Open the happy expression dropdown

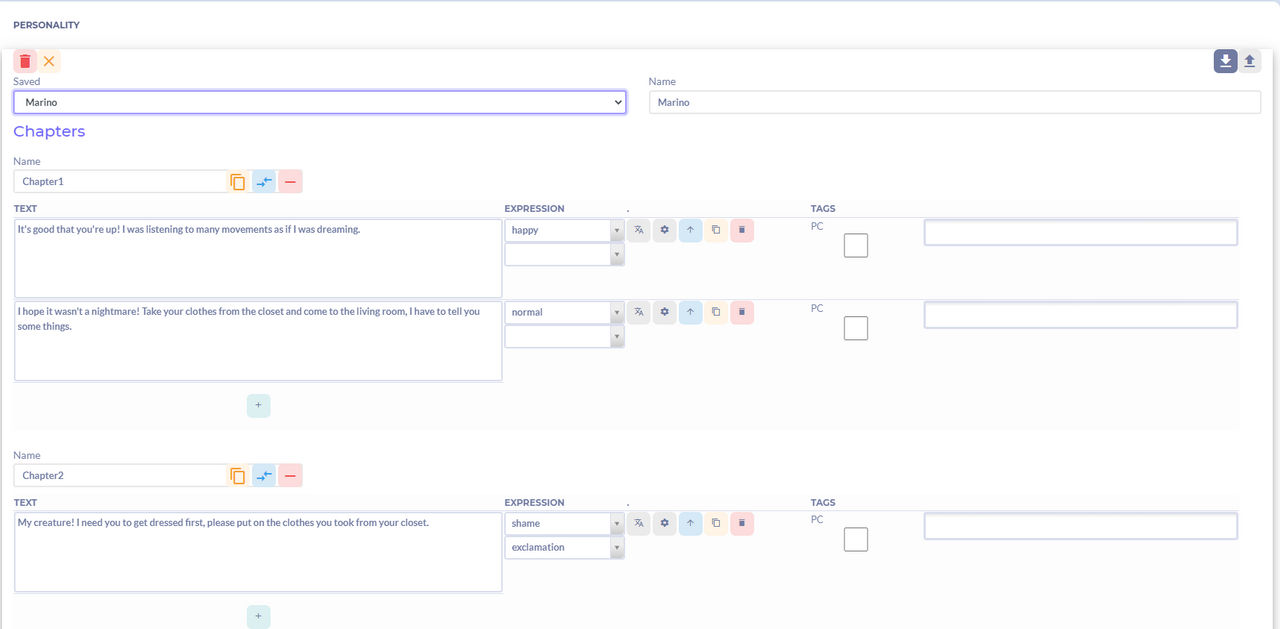pyautogui.click(x=564, y=230)
